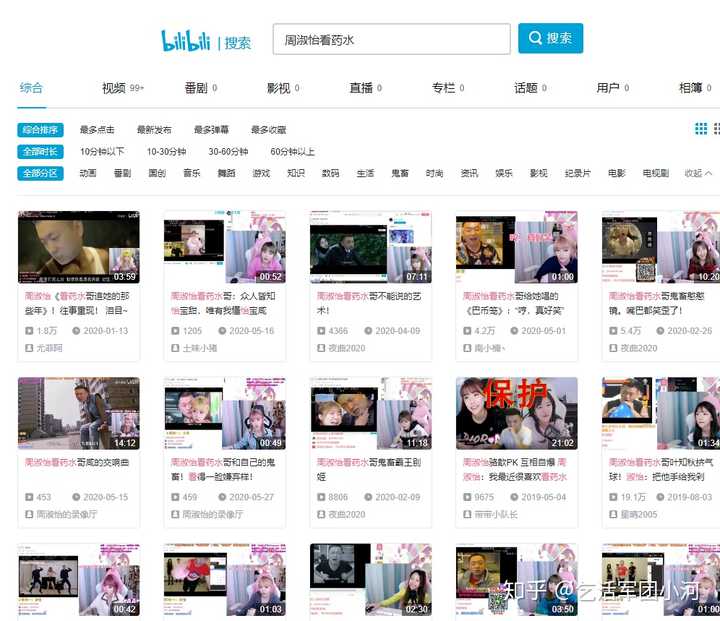This screenshot has height=621, width=720.
Task: Open the 视频 99+ tab
Action: coord(123,88)
